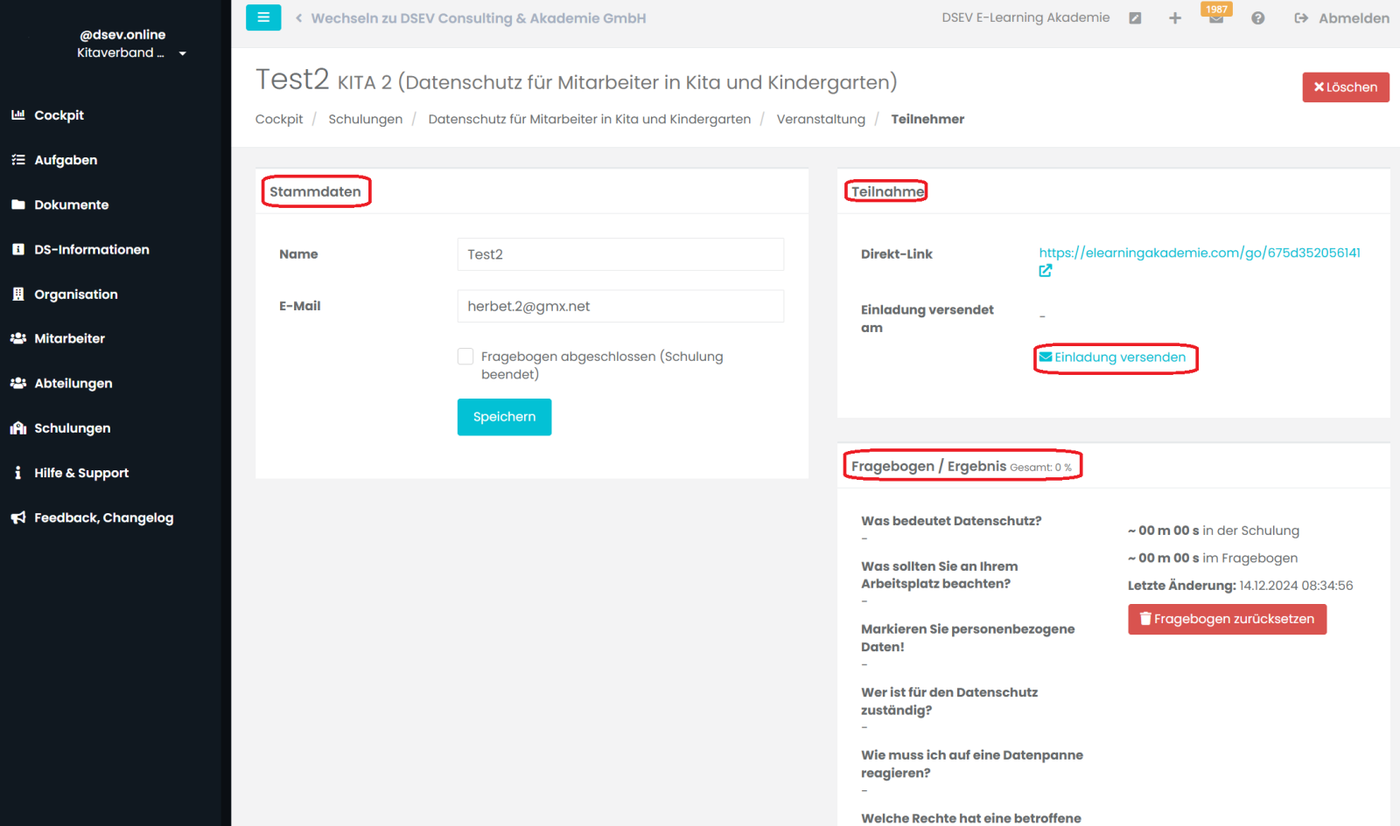Open the Direct-Link external link icon
This screenshot has height=826, width=1400.
(x=1045, y=271)
